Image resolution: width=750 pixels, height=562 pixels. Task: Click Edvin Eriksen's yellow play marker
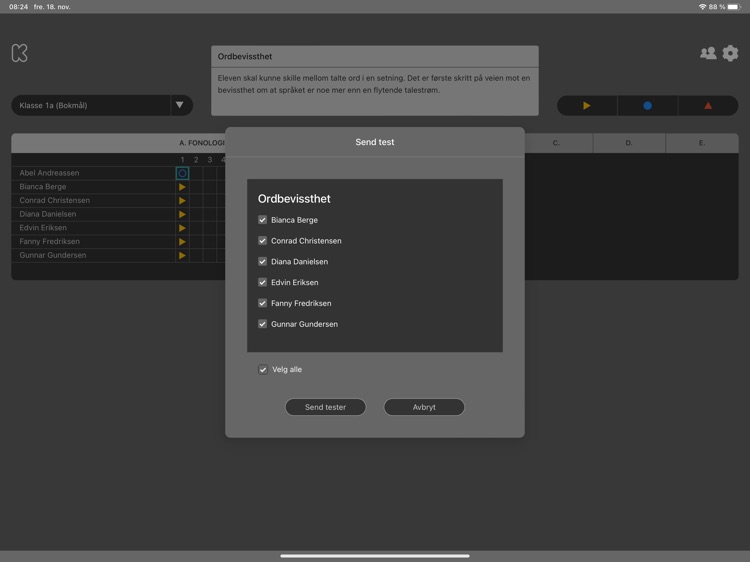[x=182, y=228]
